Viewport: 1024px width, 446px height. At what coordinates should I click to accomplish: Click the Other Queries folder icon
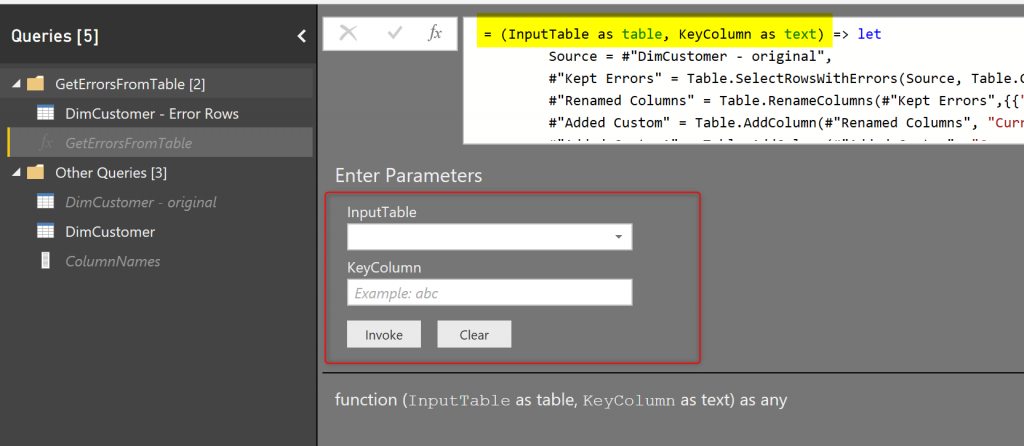point(36,173)
